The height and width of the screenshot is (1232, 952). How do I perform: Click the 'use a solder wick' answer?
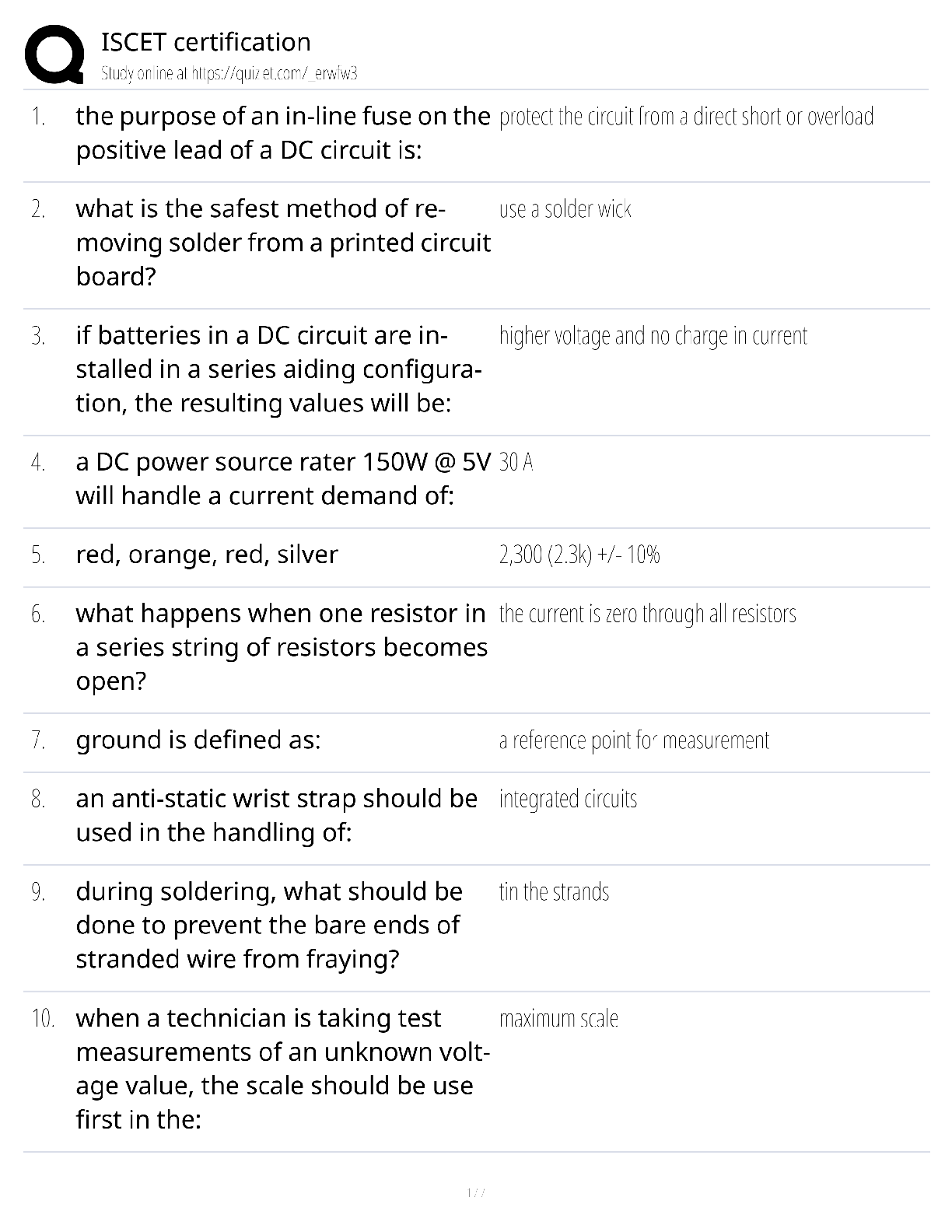pyautogui.click(x=565, y=209)
